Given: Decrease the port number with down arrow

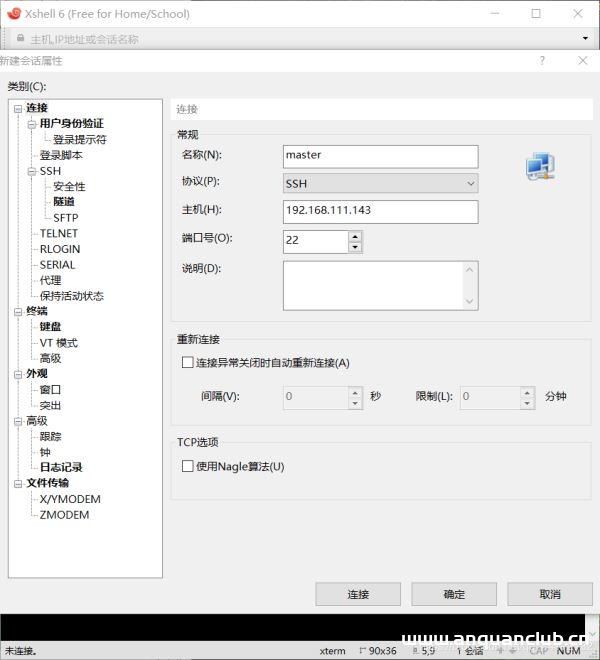Looking at the screenshot, I should point(355,247).
